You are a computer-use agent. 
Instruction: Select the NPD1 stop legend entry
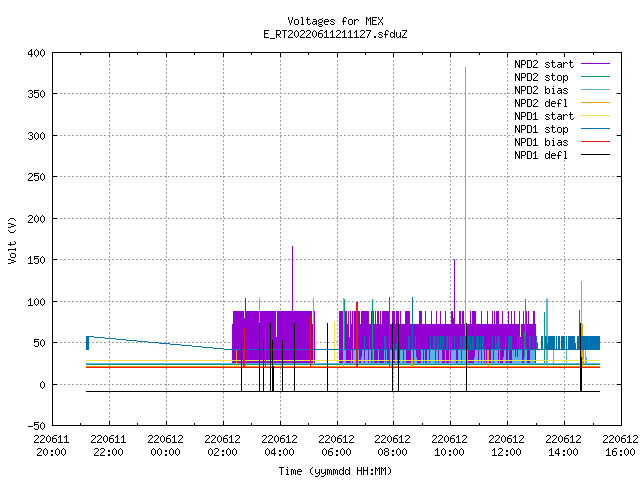(541, 129)
